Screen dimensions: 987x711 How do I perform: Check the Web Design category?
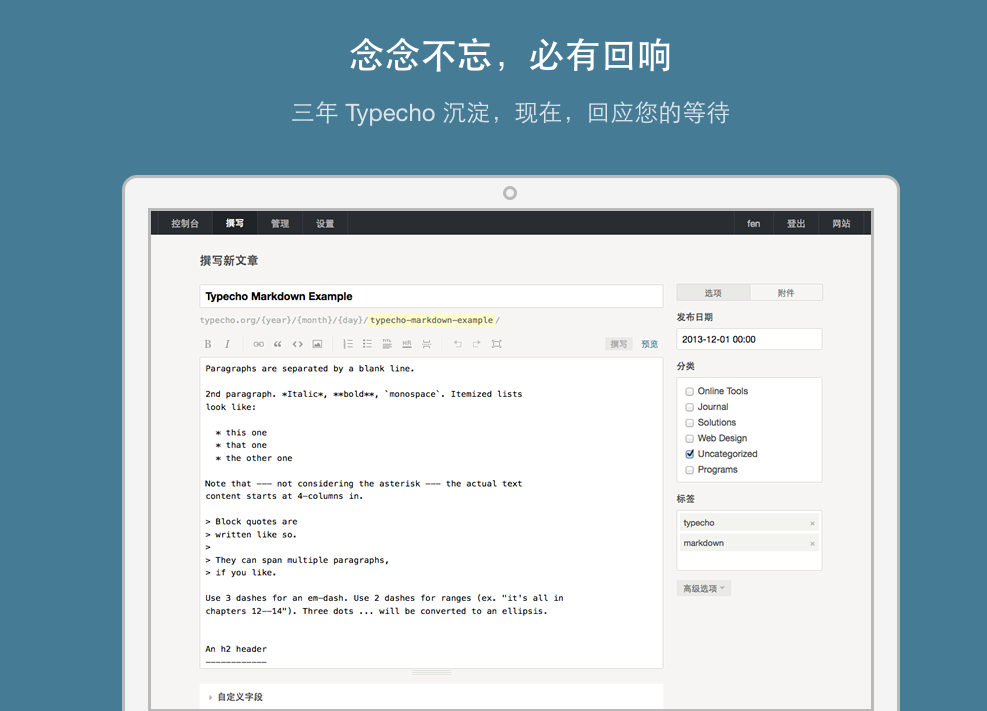click(689, 439)
